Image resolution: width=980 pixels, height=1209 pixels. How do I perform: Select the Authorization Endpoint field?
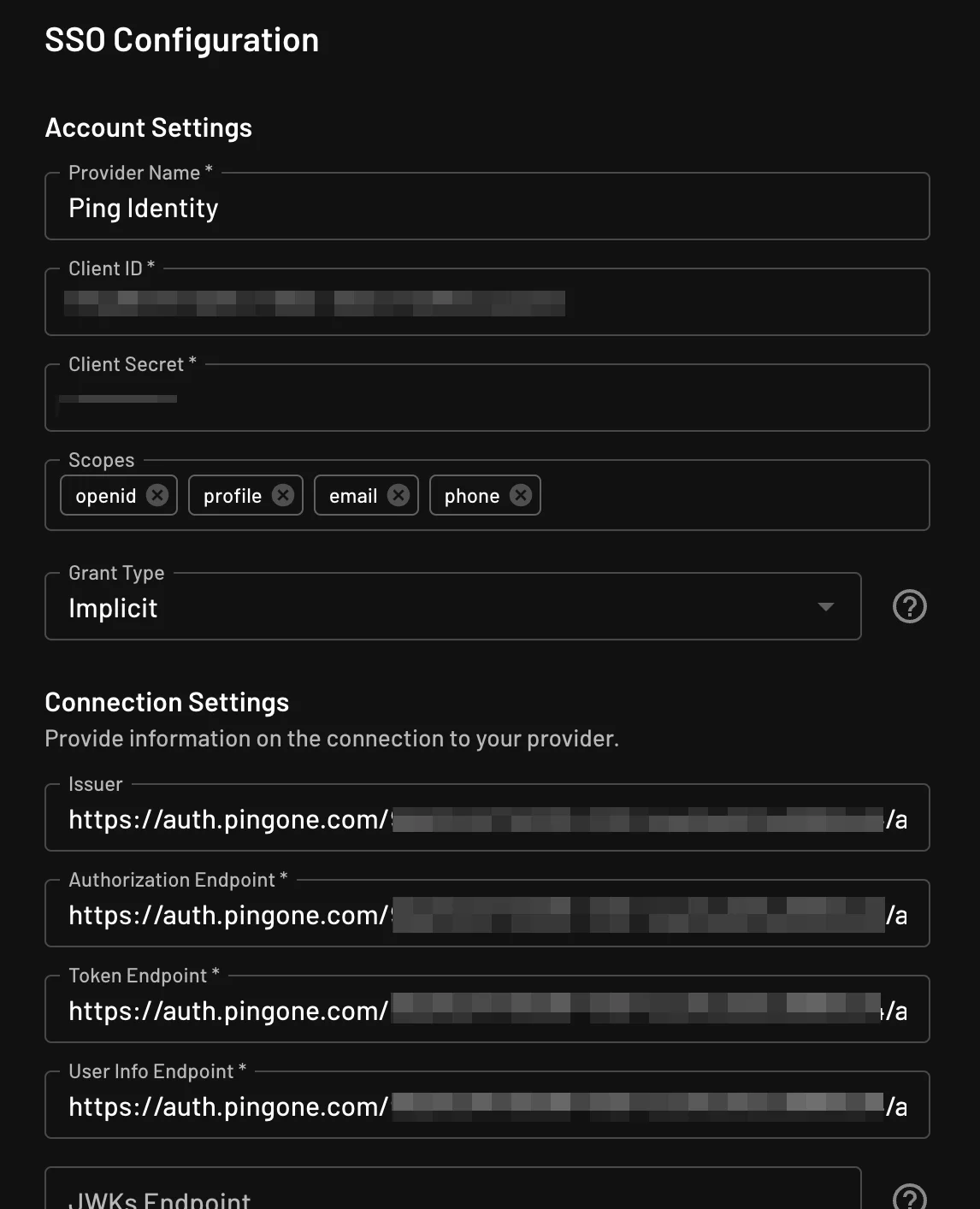[x=486, y=915]
